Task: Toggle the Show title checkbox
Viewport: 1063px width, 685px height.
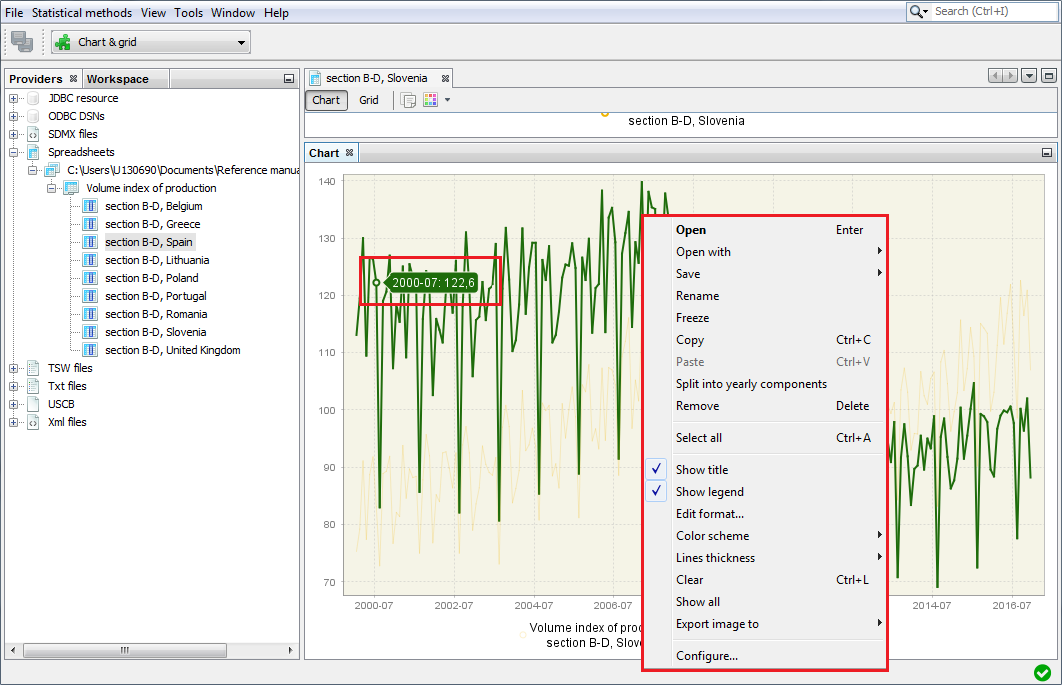Action: click(656, 470)
